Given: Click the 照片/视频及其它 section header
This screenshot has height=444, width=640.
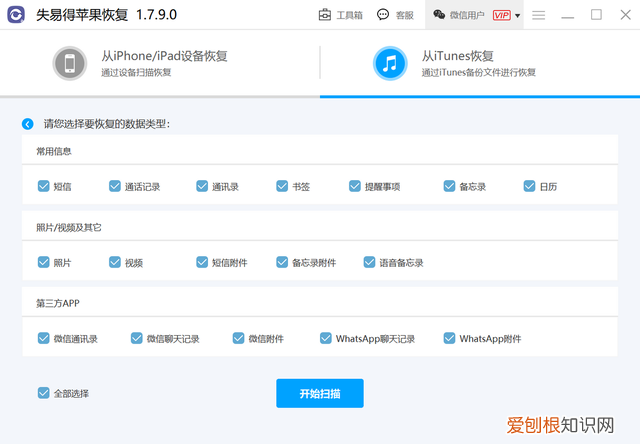Looking at the screenshot, I should tap(69, 227).
